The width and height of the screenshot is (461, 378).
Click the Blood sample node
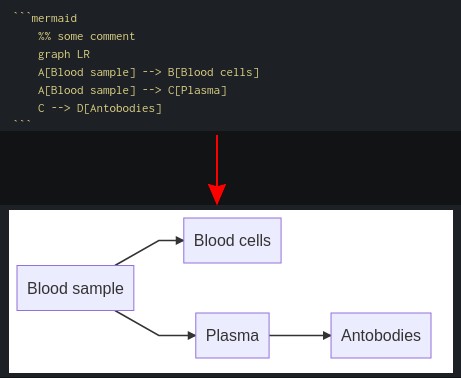(75, 288)
